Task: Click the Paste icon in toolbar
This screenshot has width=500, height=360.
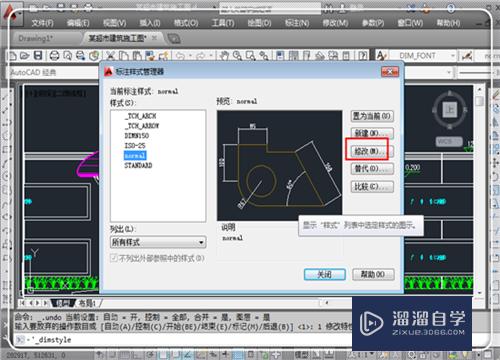Action: (x=137, y=55)
